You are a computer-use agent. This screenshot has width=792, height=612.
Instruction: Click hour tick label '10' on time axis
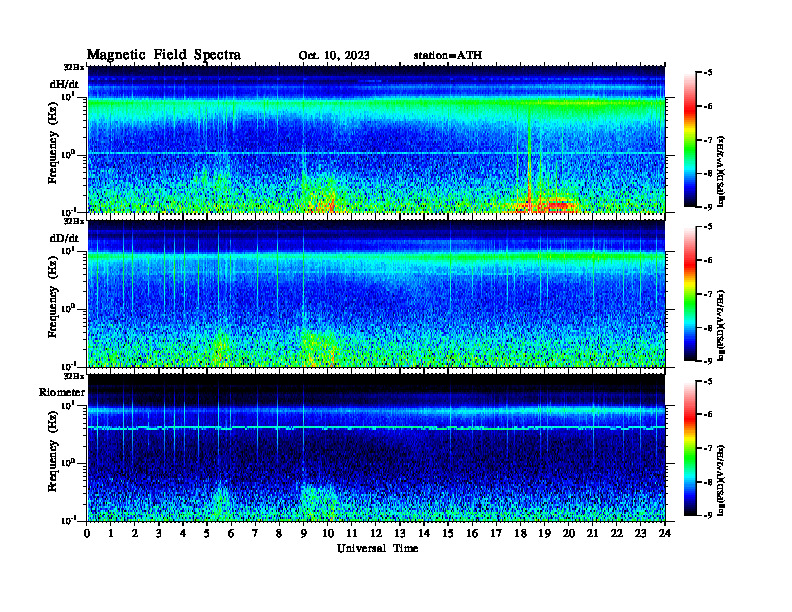pyautogui.click(x=328, y=533)
